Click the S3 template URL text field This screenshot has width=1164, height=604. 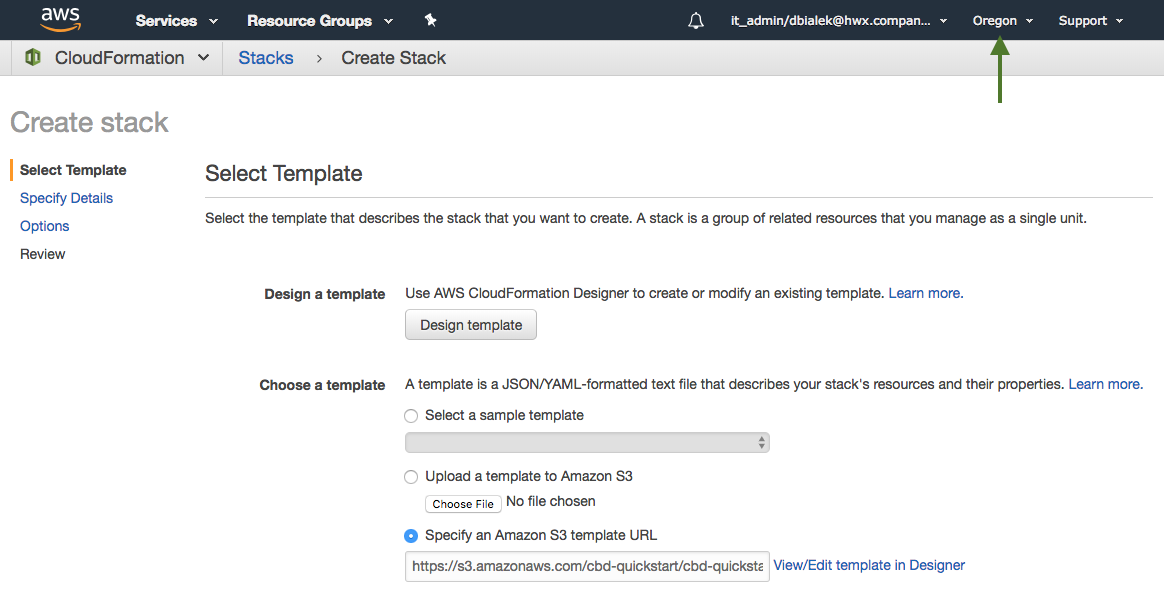(587, 566)
